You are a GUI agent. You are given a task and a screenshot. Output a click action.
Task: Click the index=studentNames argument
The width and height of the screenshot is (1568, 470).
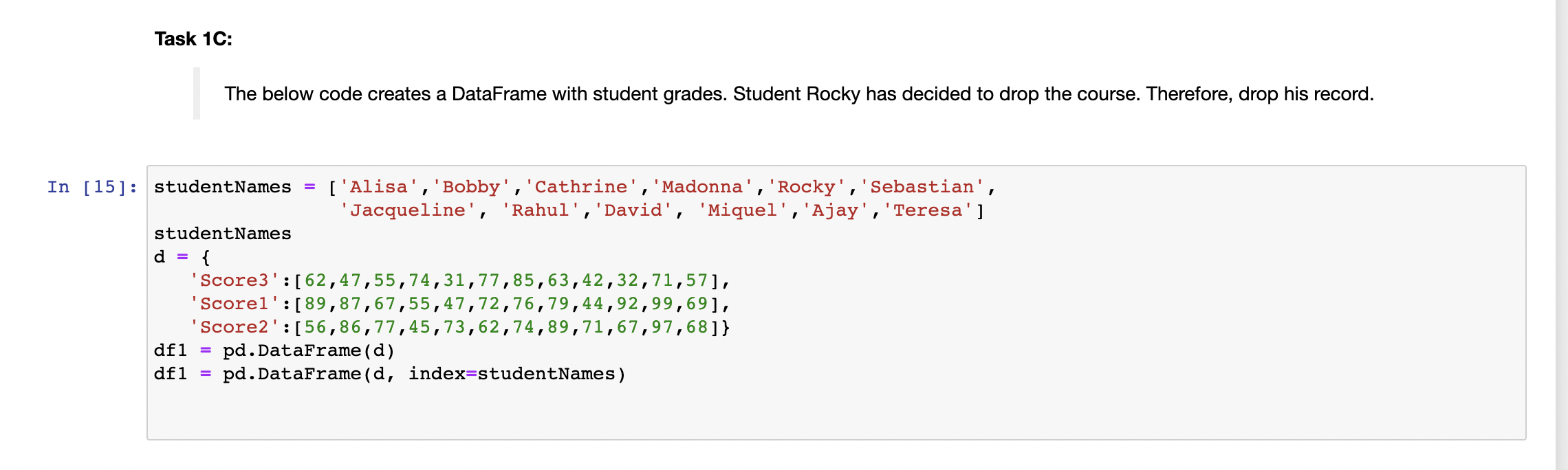click(x=516, y=374)
